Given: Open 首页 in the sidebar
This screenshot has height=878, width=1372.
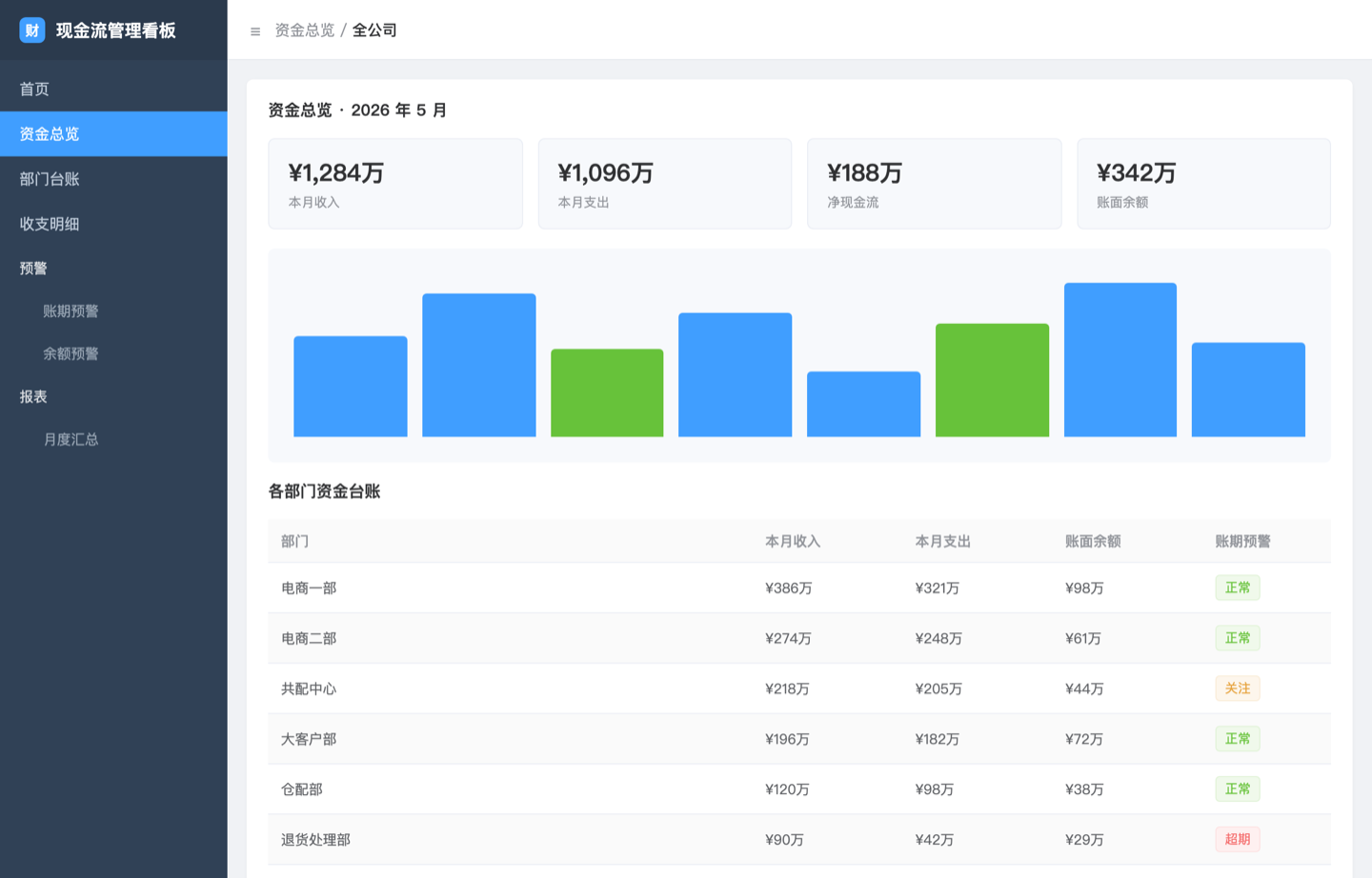Looking at the screenshot, I should [x=113, y=90].
